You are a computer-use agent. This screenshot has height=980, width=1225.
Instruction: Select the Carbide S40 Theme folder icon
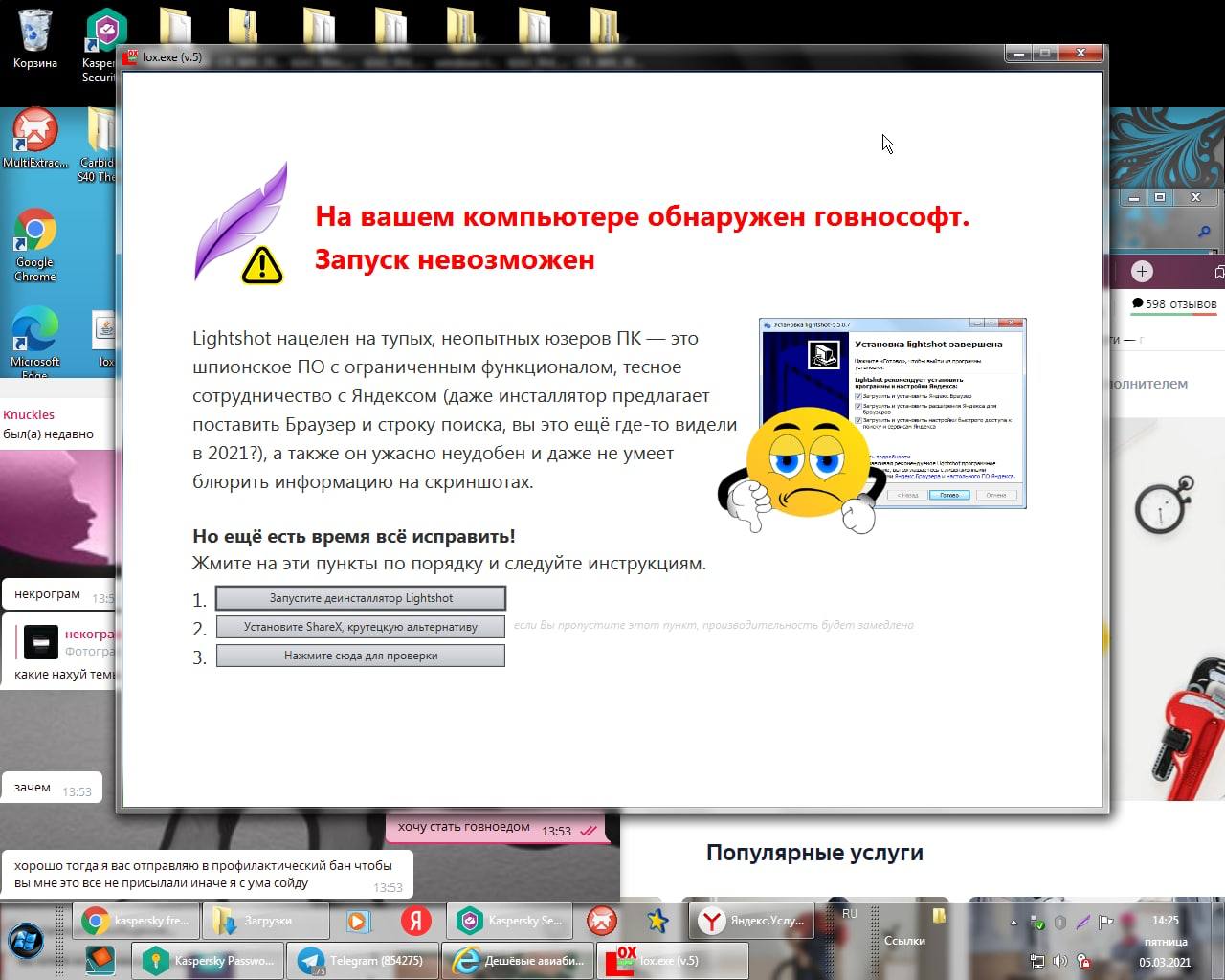99,144
